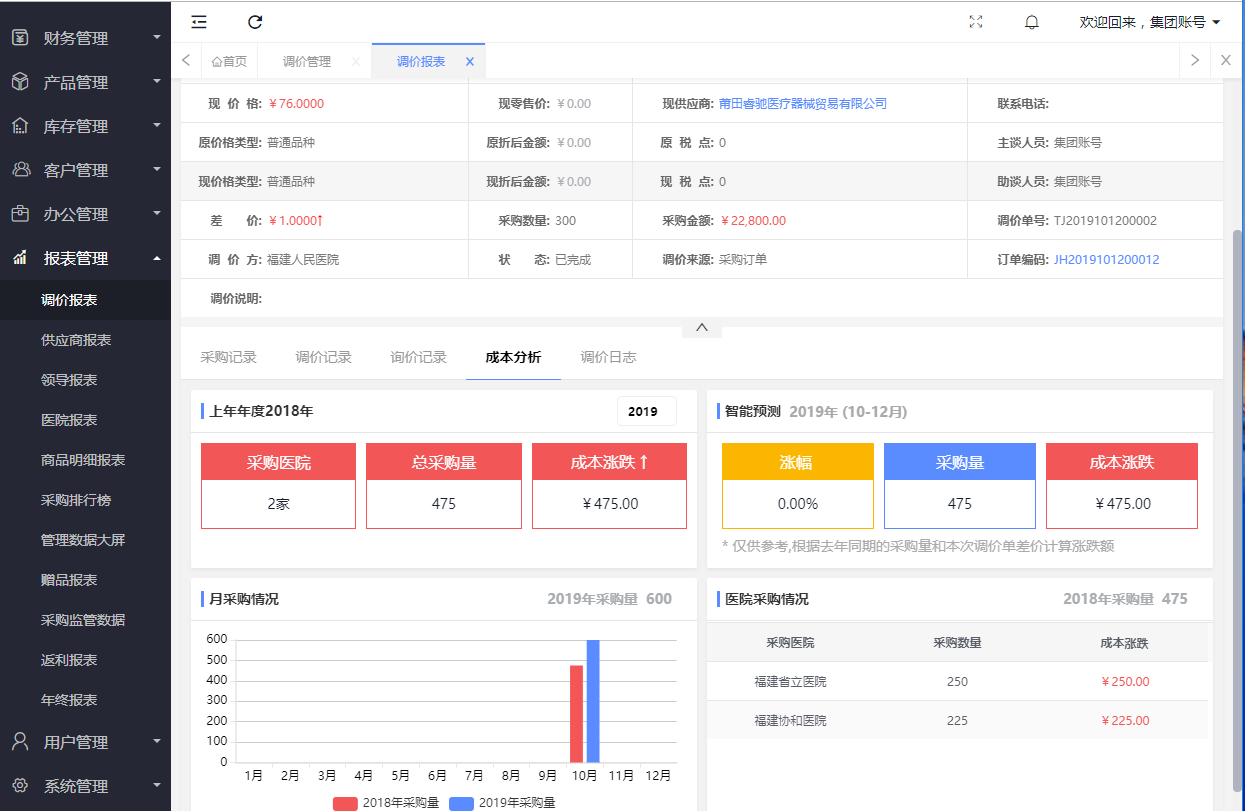This screenshot has height=811, width=1245.
Task: Collapse the 报表管理 menu
Action: [157, 258]
